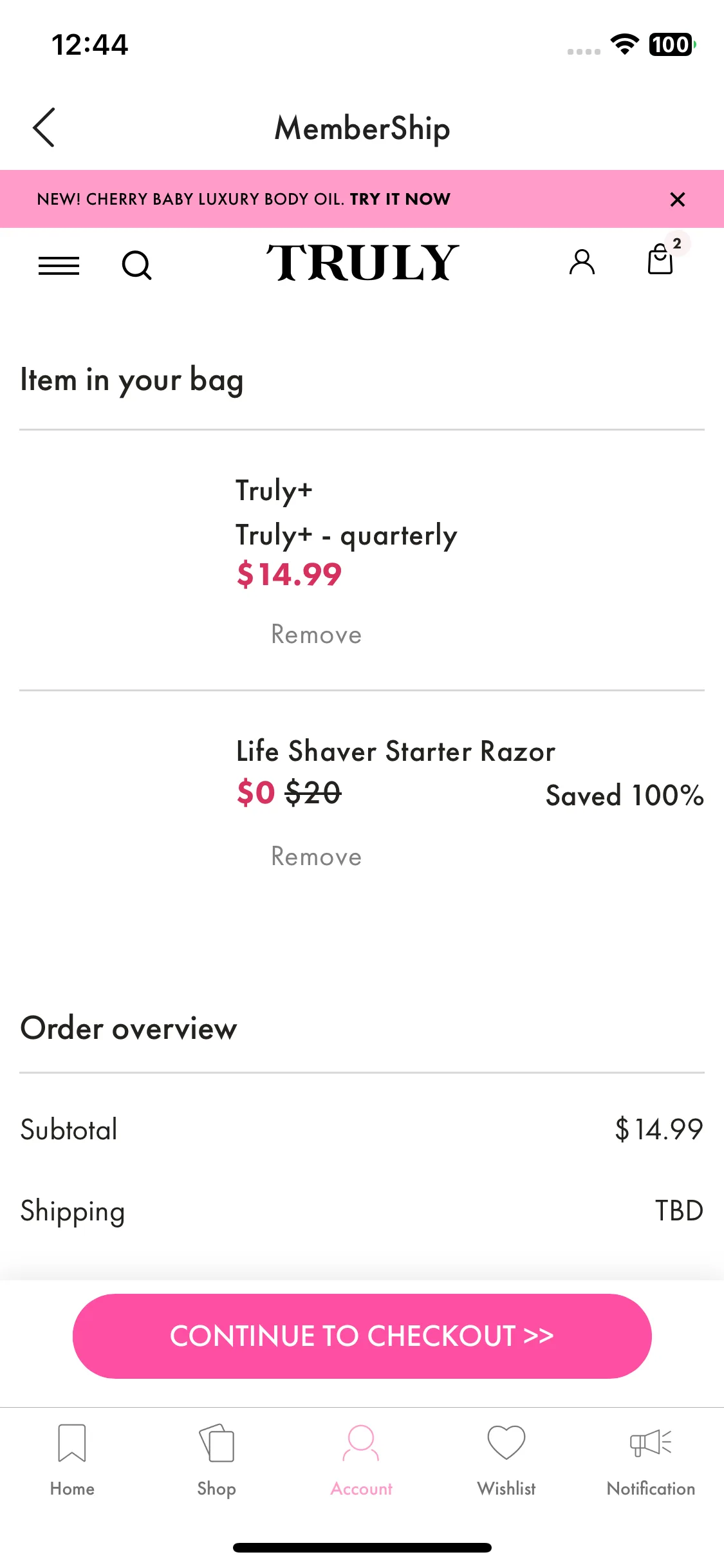
Task: Remove the Truly+ quarterly membership item
Action: pyautogui.click(x=316, y=635)
